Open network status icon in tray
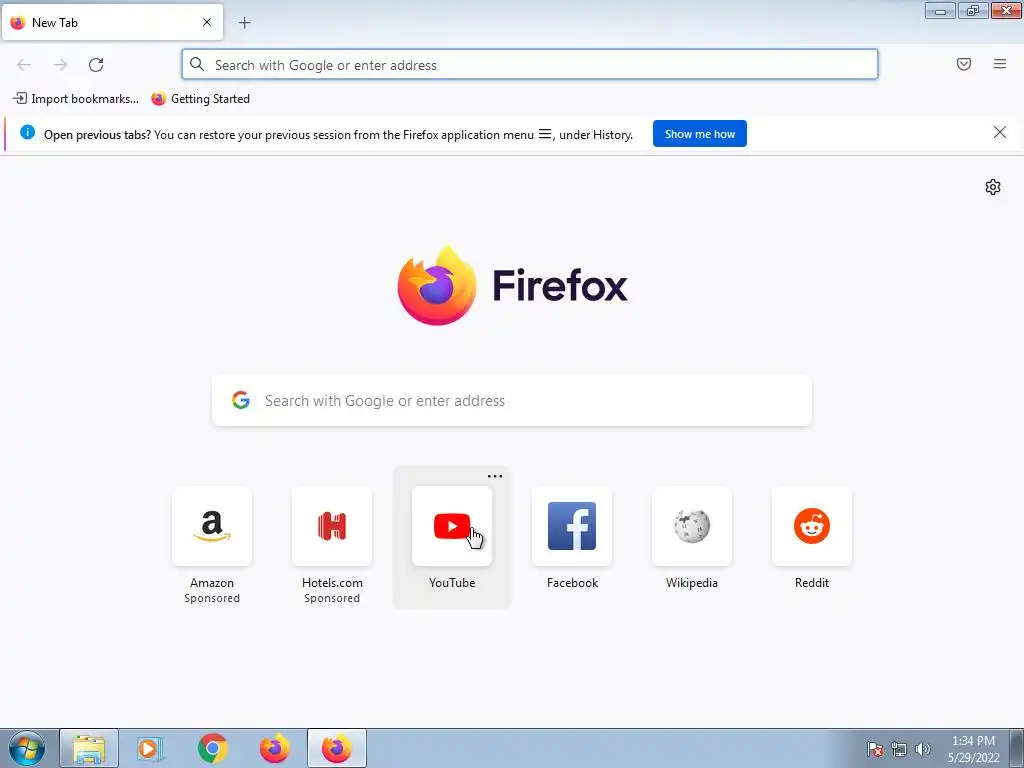 [x=899, y=749]
